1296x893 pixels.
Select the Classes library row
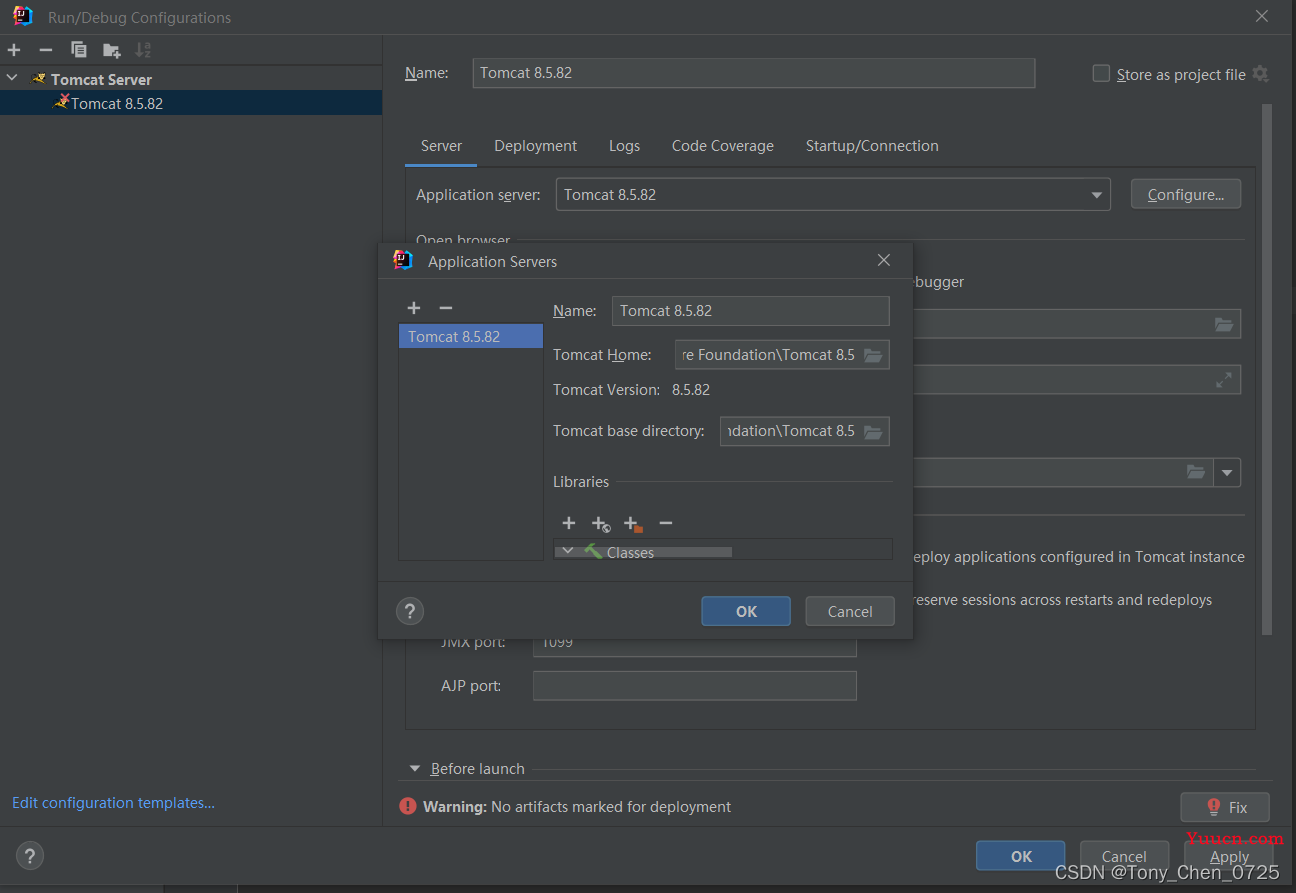[722, 551]
